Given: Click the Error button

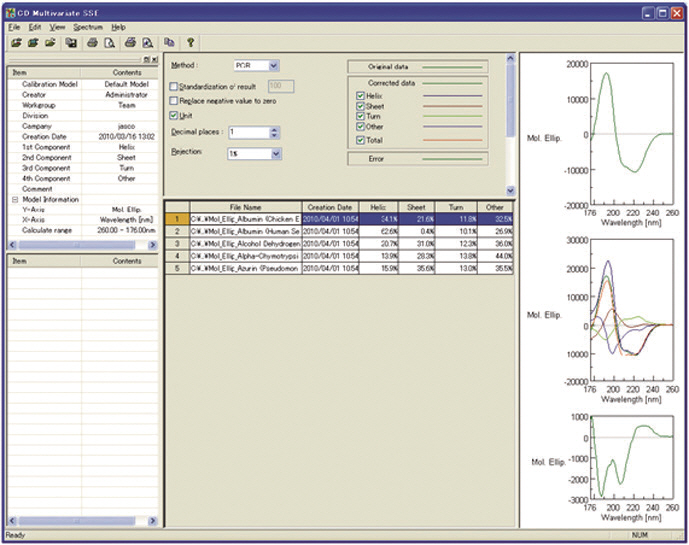Looking at the screenshot, I should pyautogui.click(x=417, y=158).
